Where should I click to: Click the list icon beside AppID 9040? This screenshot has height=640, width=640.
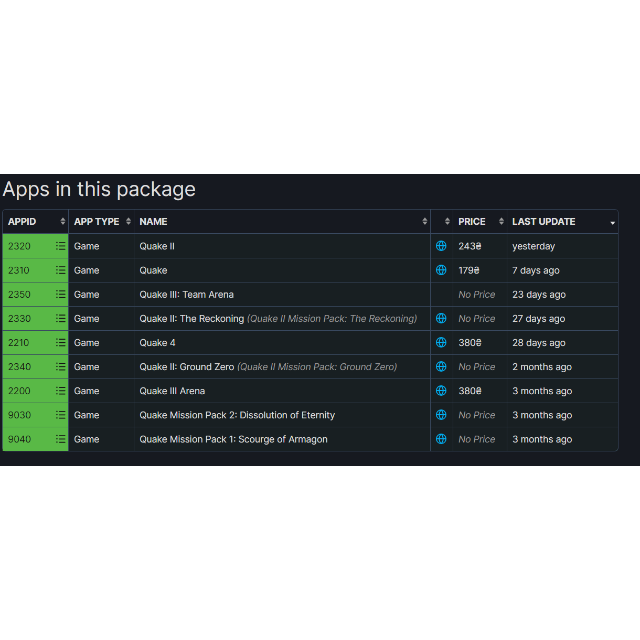(x=61, y=439)
